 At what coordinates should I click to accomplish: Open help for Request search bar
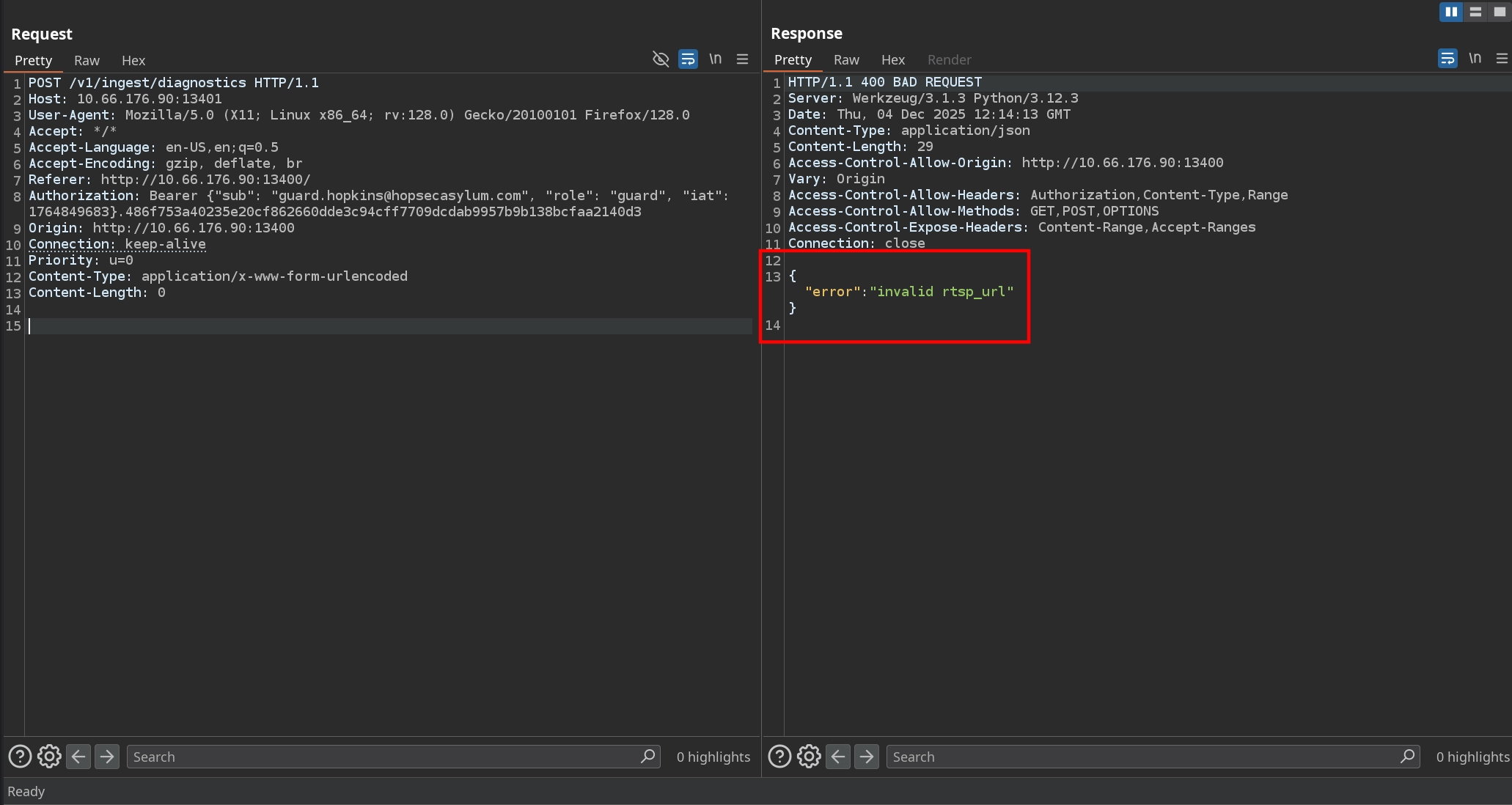pos(20,757)
